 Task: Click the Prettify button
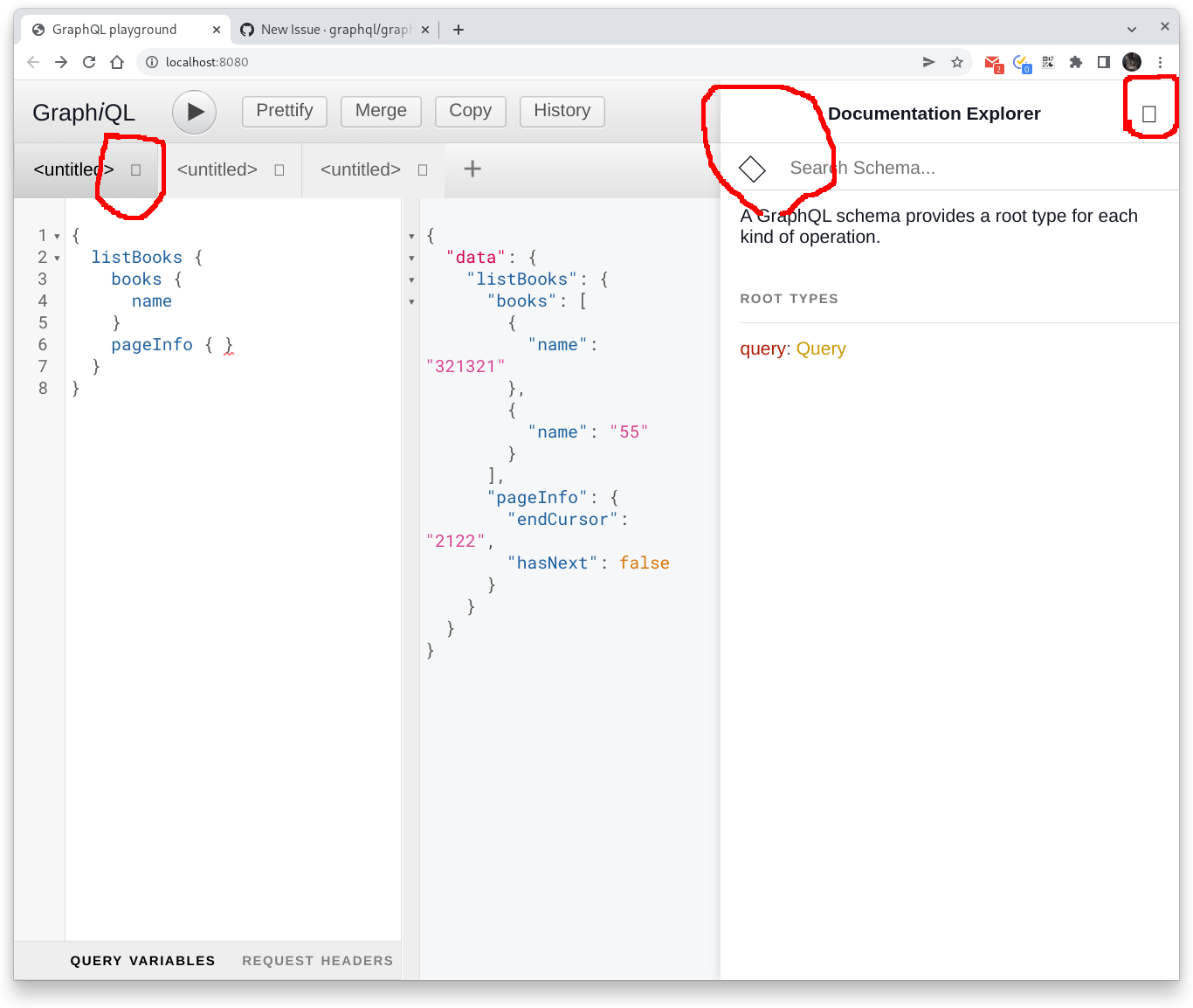(285, 111)
